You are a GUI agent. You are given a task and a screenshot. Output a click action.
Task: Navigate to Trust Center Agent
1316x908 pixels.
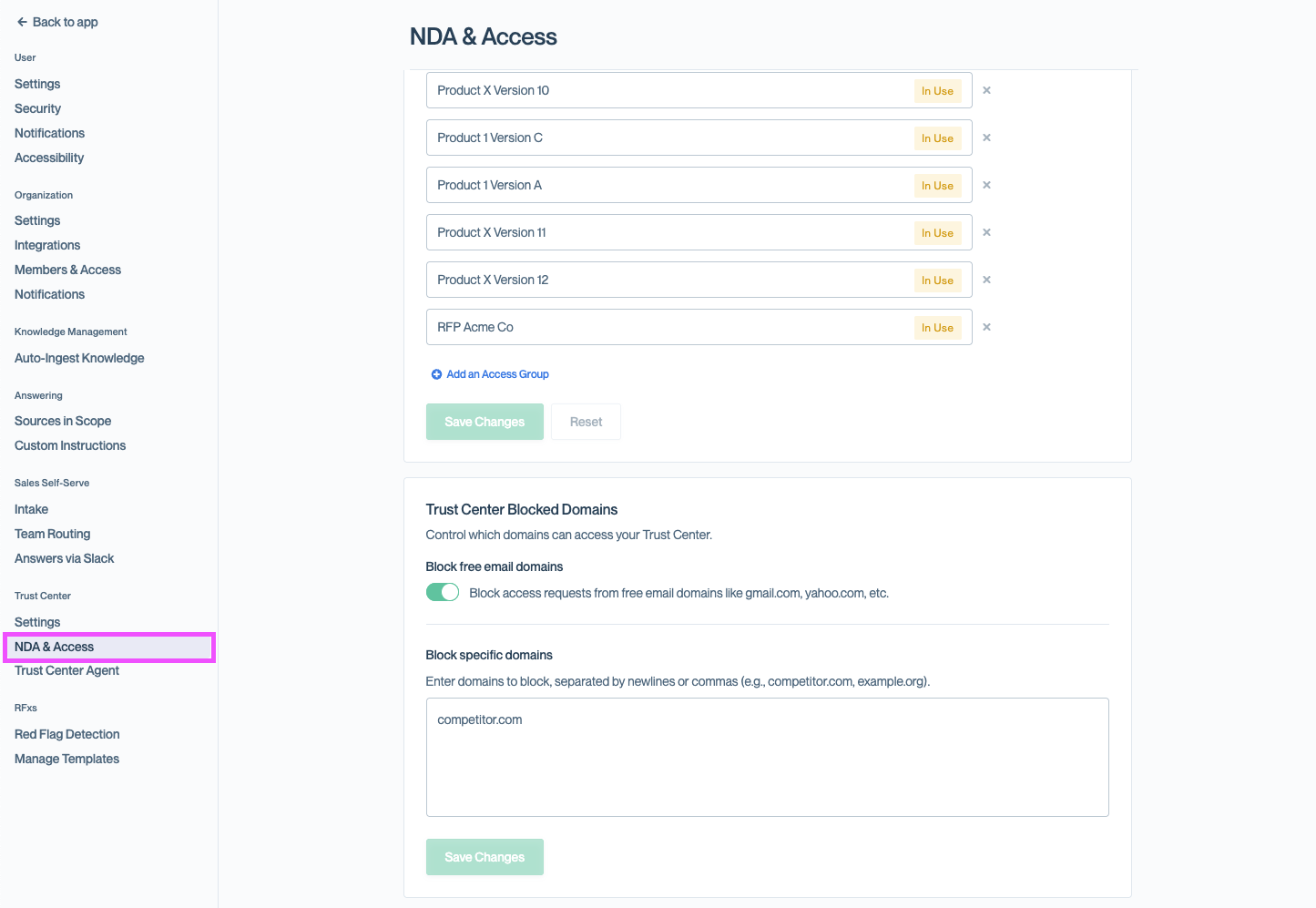66,670
